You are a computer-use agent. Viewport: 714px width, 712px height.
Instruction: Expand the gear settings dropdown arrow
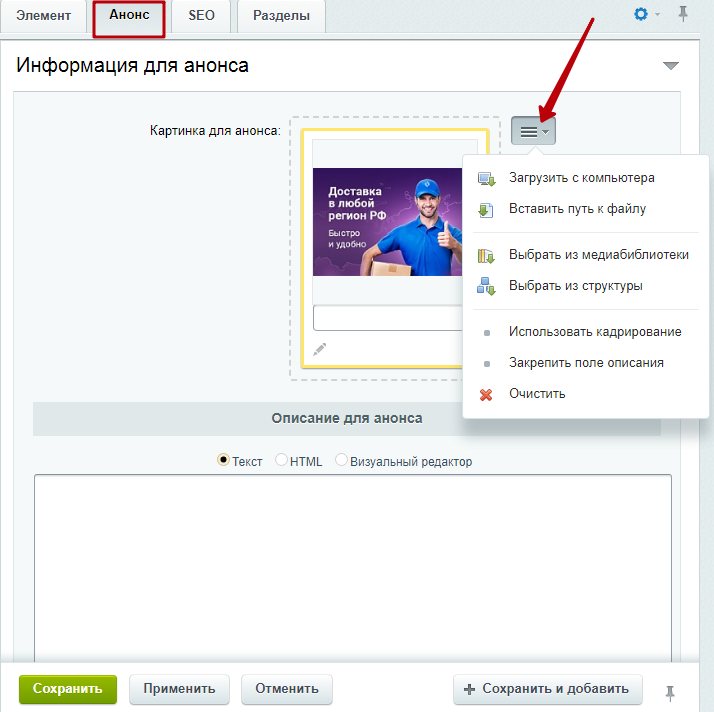click(657, 15)
